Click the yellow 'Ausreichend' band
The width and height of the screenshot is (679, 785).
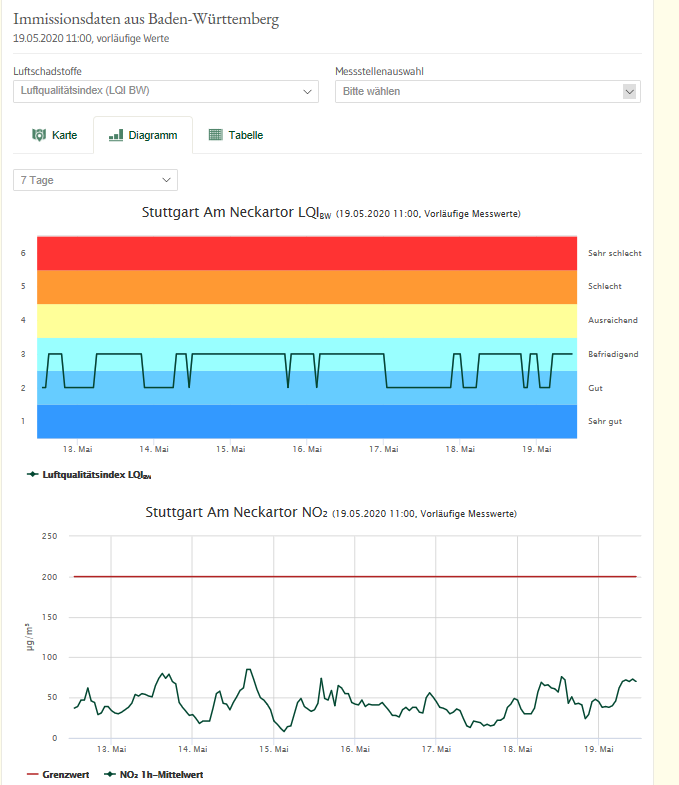[x=307, y=320]
